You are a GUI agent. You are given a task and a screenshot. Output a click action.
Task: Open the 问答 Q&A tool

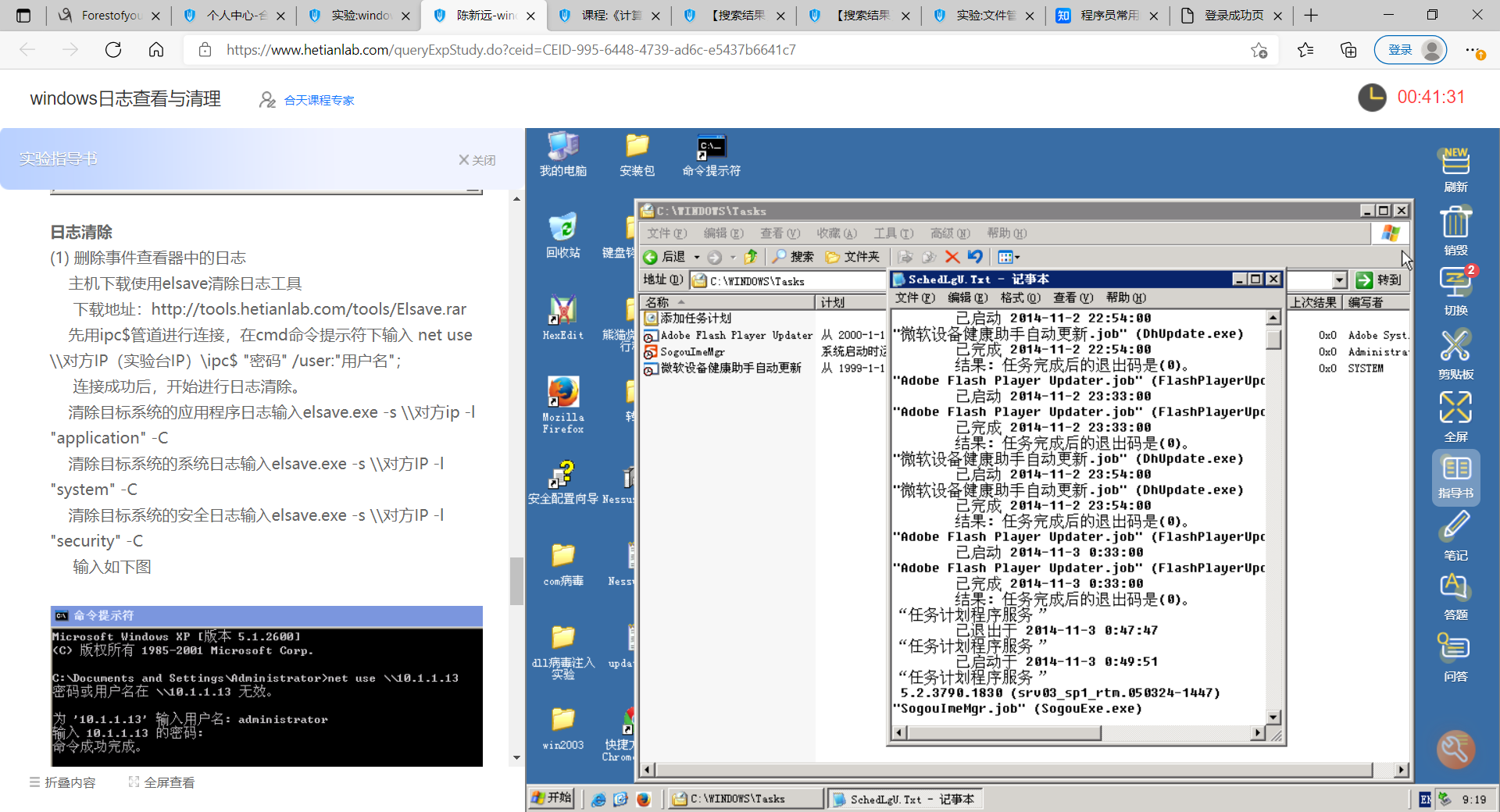(x=1455, y=657)
